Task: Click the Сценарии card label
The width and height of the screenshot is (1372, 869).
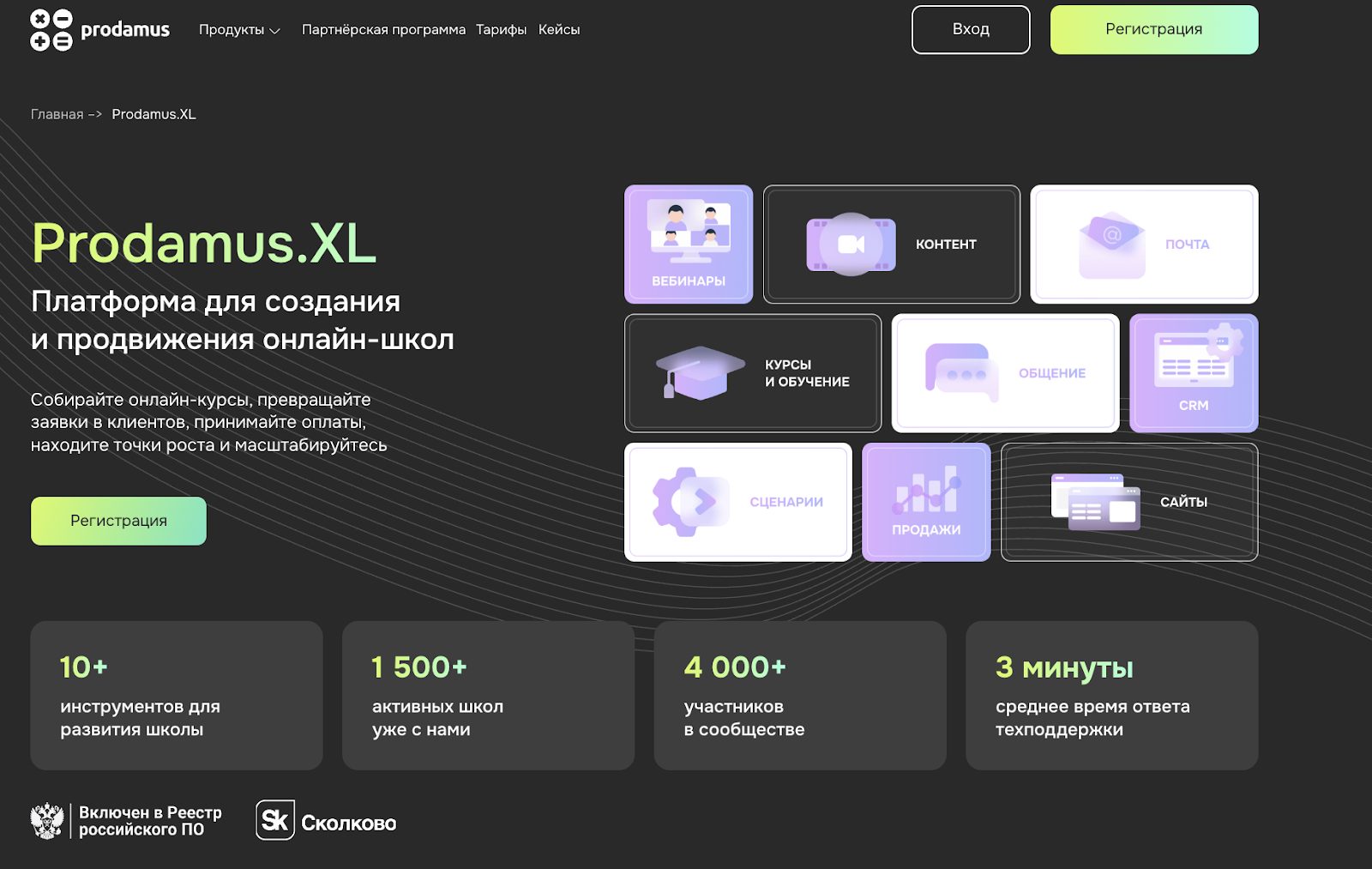Action: (x=786, y=502)
